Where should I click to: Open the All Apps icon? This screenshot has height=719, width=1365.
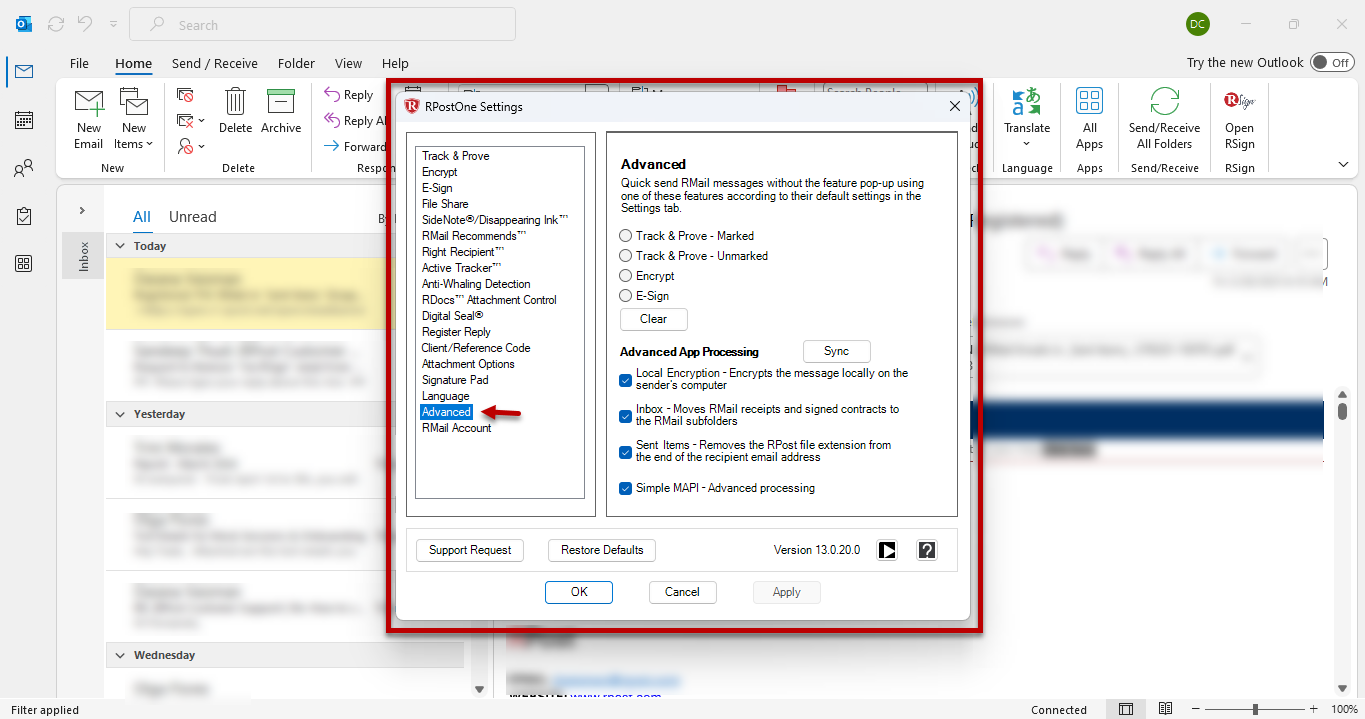[x=1089, y=103]
